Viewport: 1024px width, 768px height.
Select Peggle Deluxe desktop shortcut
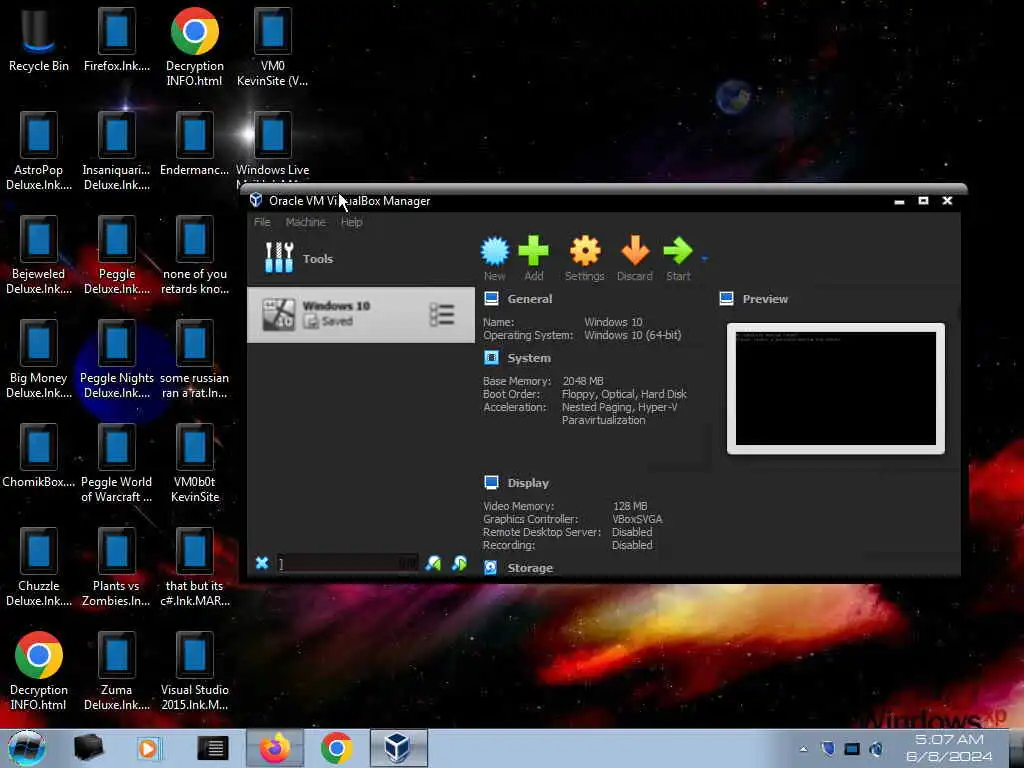coord(117,255)
